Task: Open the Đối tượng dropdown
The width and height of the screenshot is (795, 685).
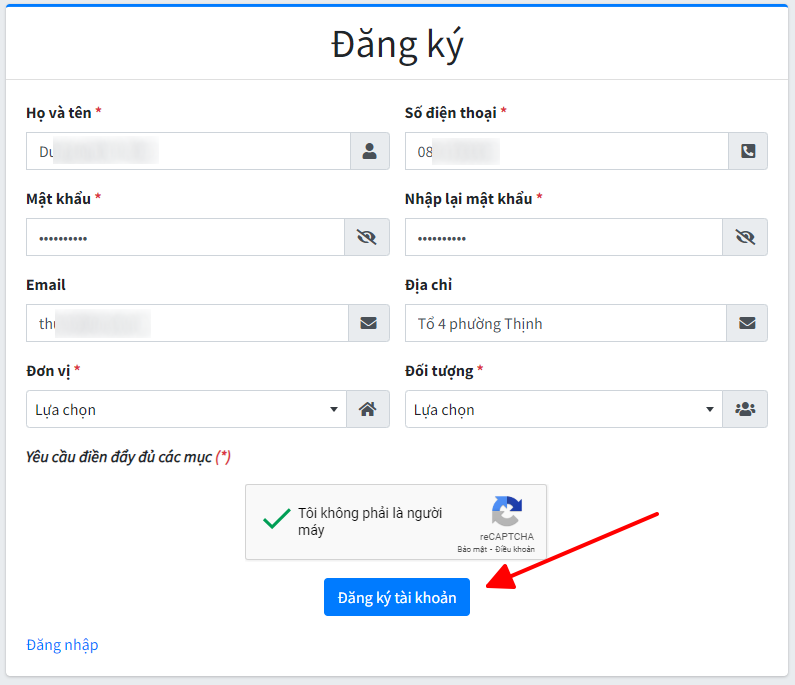Action: click(564, 409)
